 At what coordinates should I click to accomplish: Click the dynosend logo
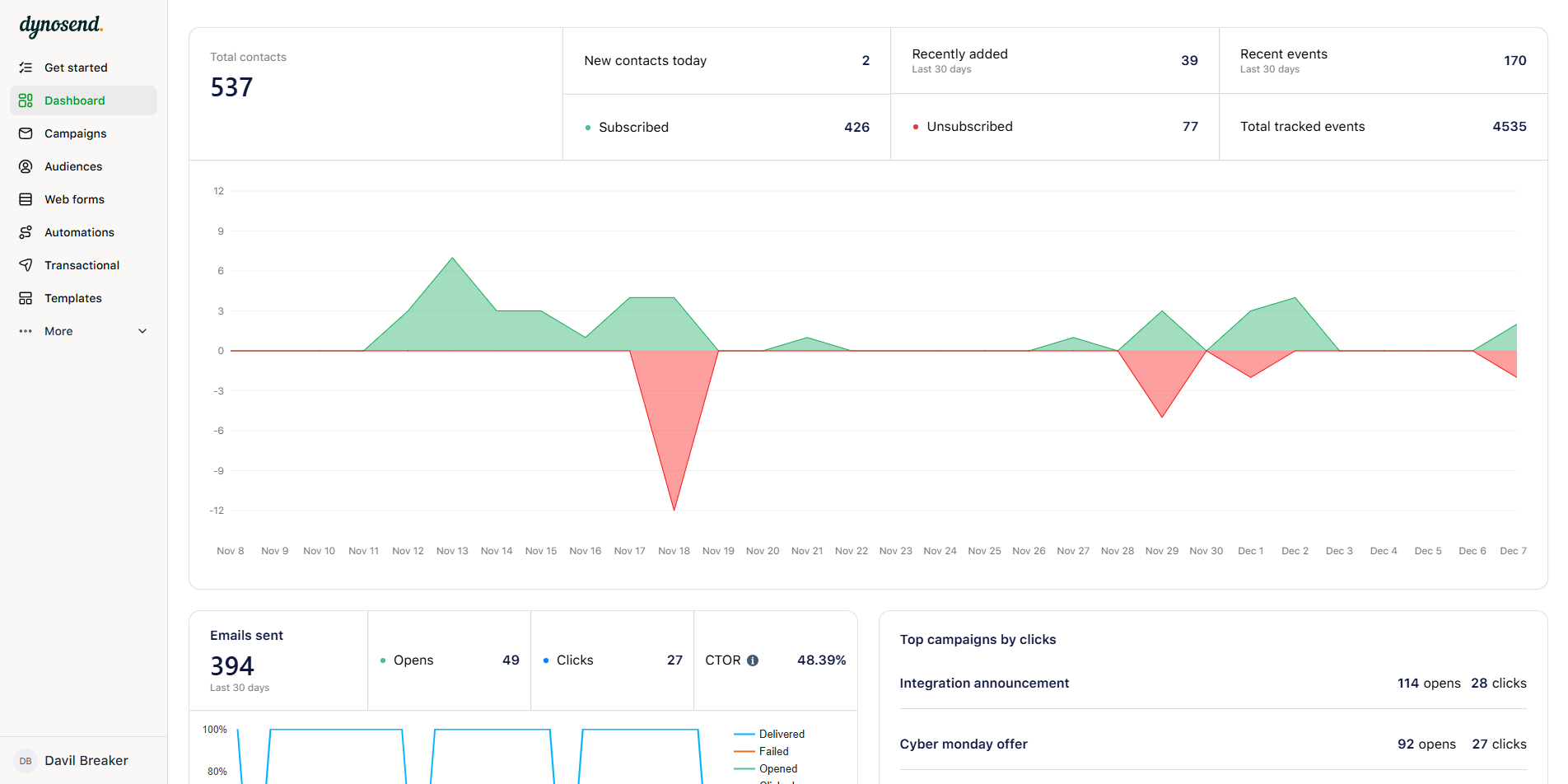[x=60, y=26]
